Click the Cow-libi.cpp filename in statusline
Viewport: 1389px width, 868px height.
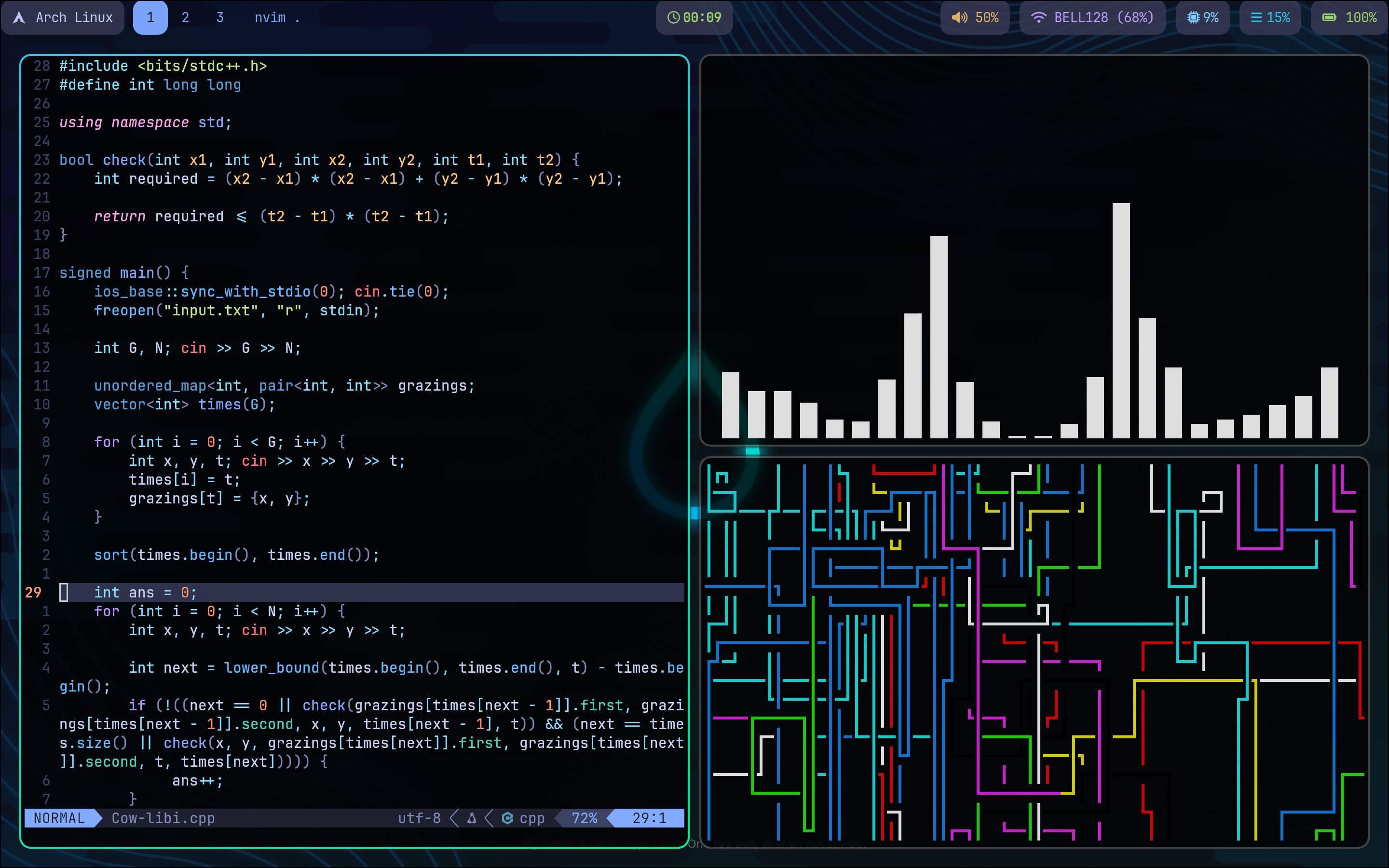click(x=163, y=818)
